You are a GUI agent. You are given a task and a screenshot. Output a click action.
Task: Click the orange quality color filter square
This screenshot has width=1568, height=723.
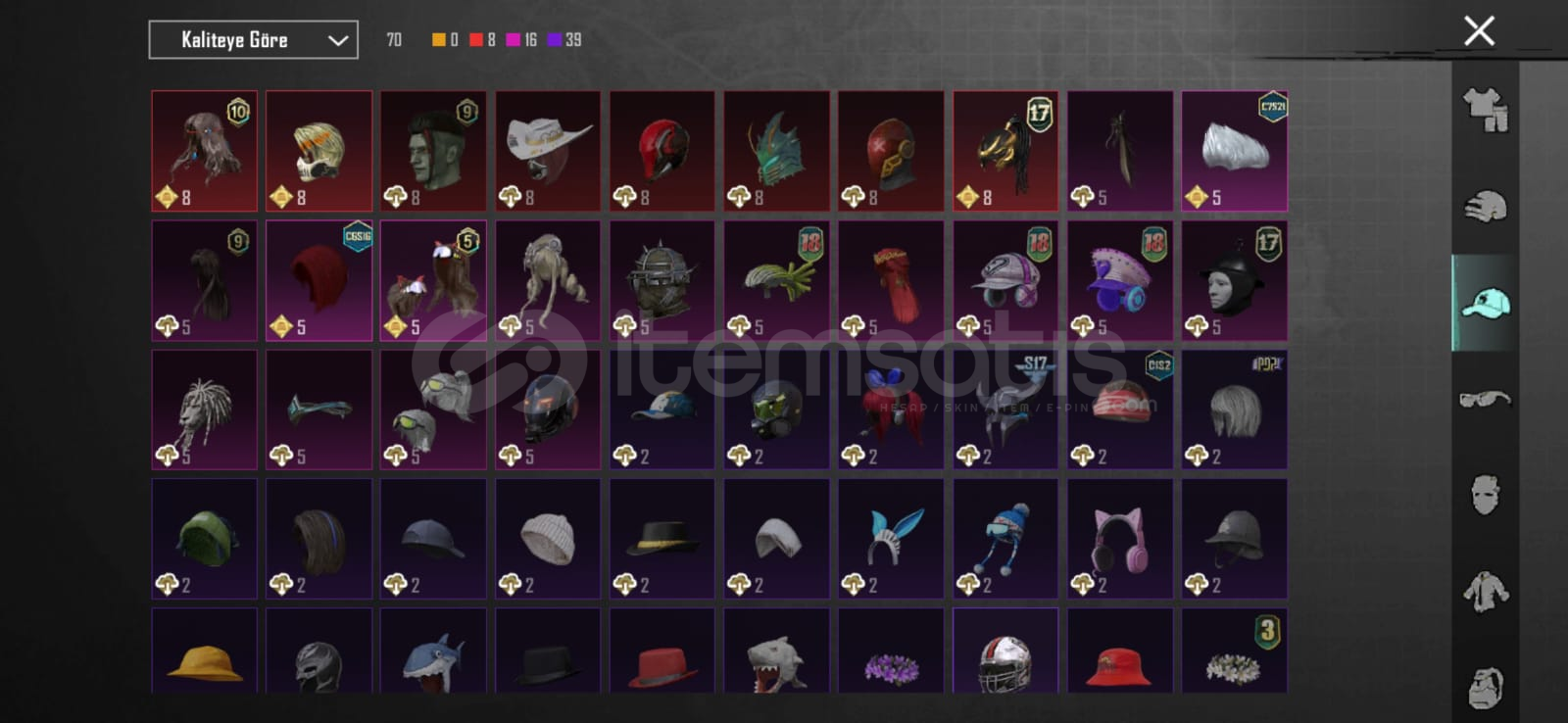click(x=439, y=40)
